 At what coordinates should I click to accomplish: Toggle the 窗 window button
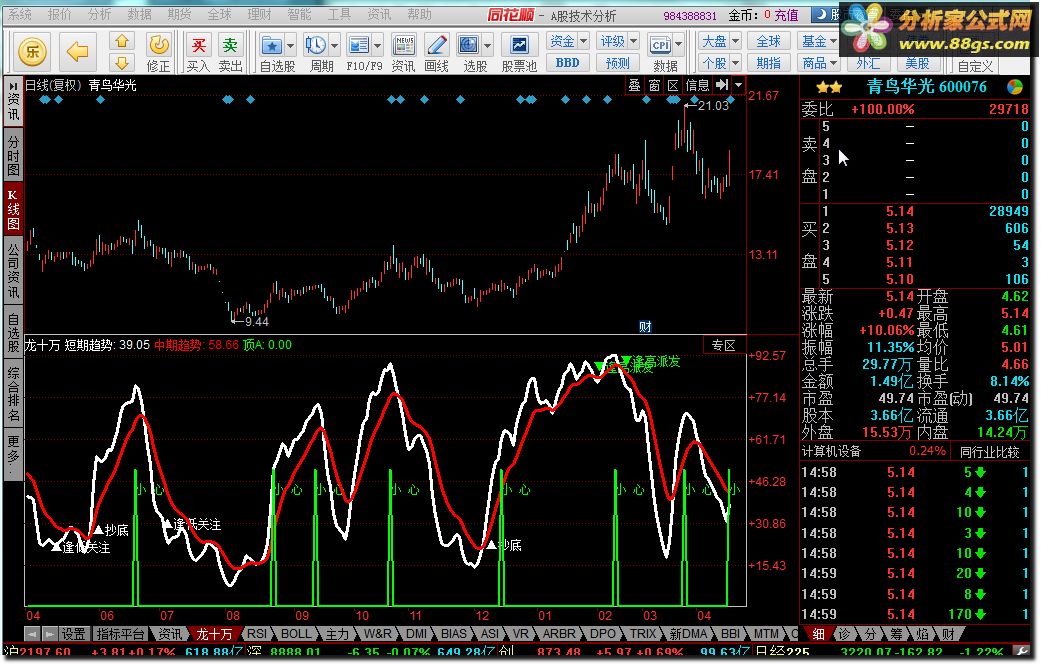(x=654, y=85)
